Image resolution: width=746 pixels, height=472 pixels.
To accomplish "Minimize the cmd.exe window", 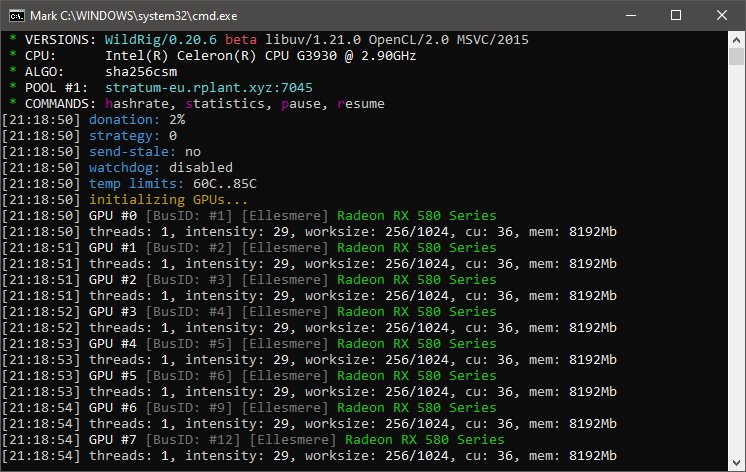I will click(x=631, y=15).
